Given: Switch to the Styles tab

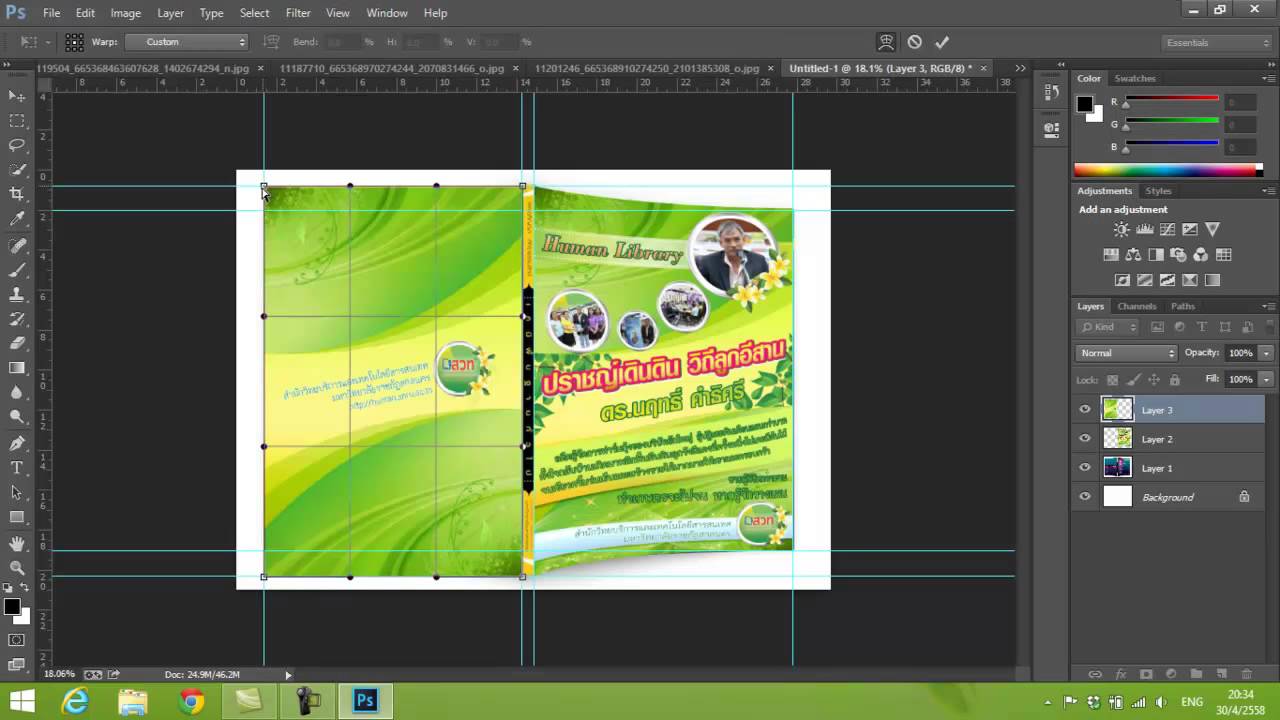Looking at the screenshot, I should [x=1158, y=191].
